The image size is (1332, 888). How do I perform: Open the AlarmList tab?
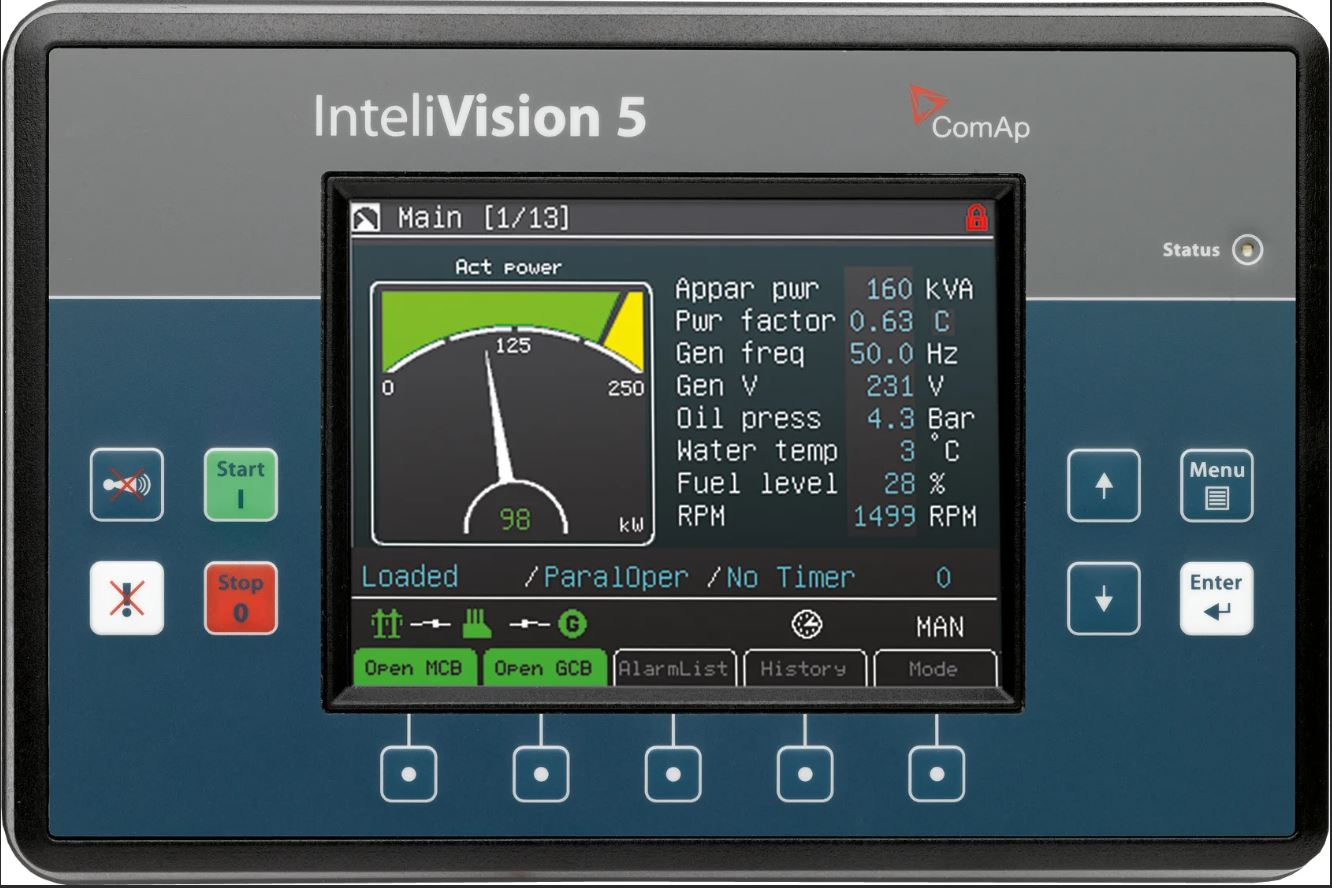(674, 668)
